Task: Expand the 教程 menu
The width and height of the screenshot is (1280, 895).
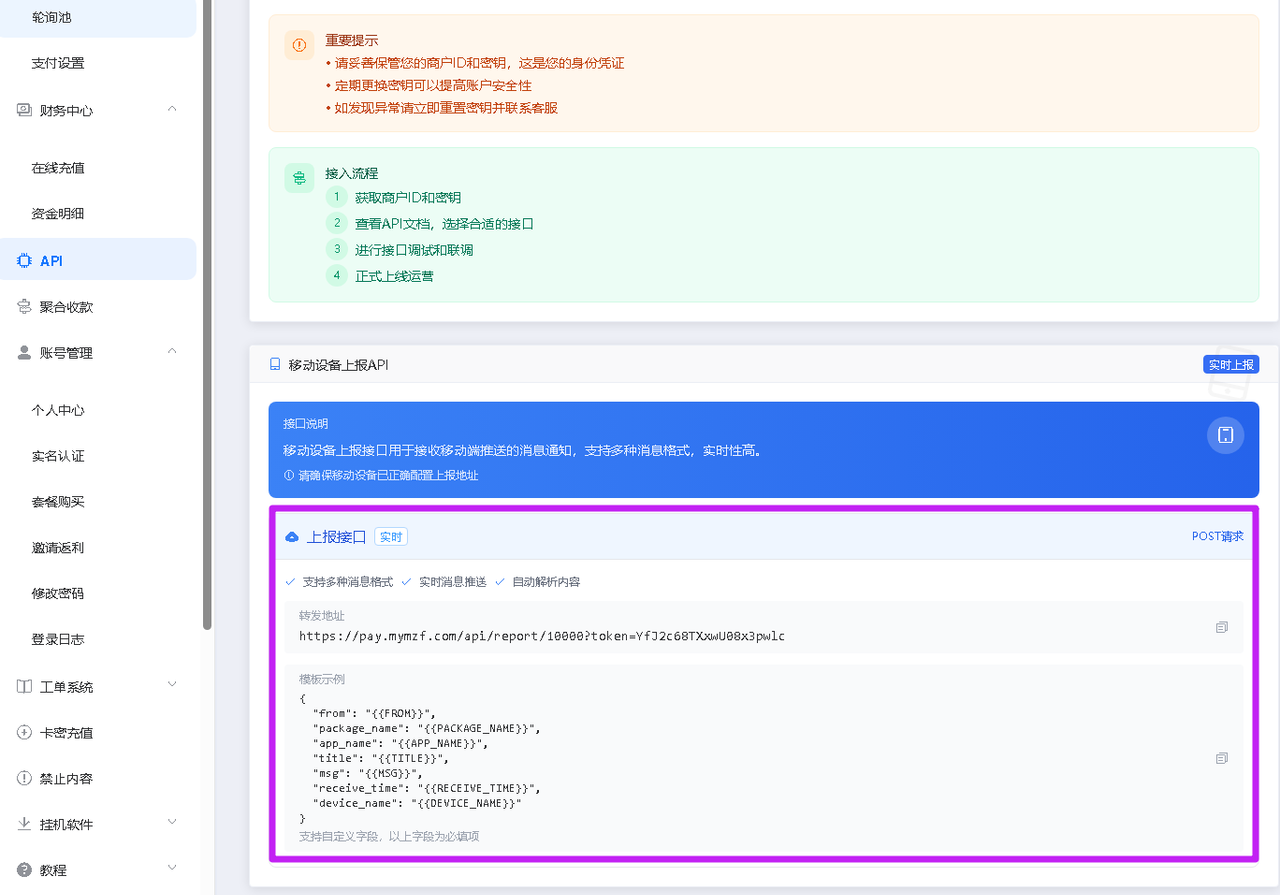Action: click(171, 868)
